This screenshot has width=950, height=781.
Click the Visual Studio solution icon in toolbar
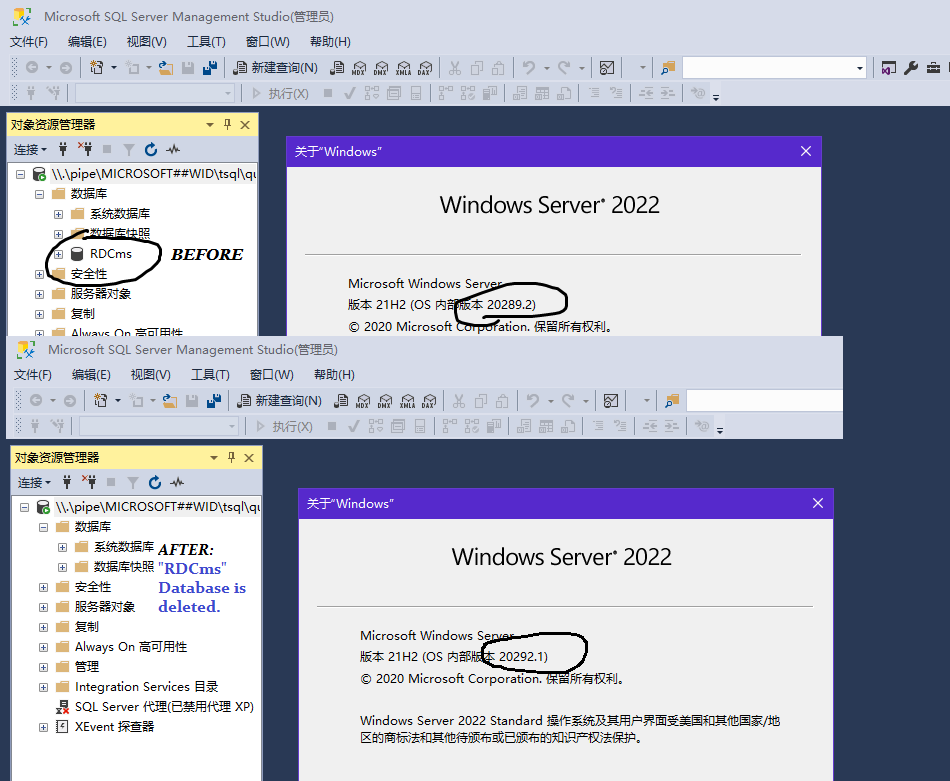888,68
